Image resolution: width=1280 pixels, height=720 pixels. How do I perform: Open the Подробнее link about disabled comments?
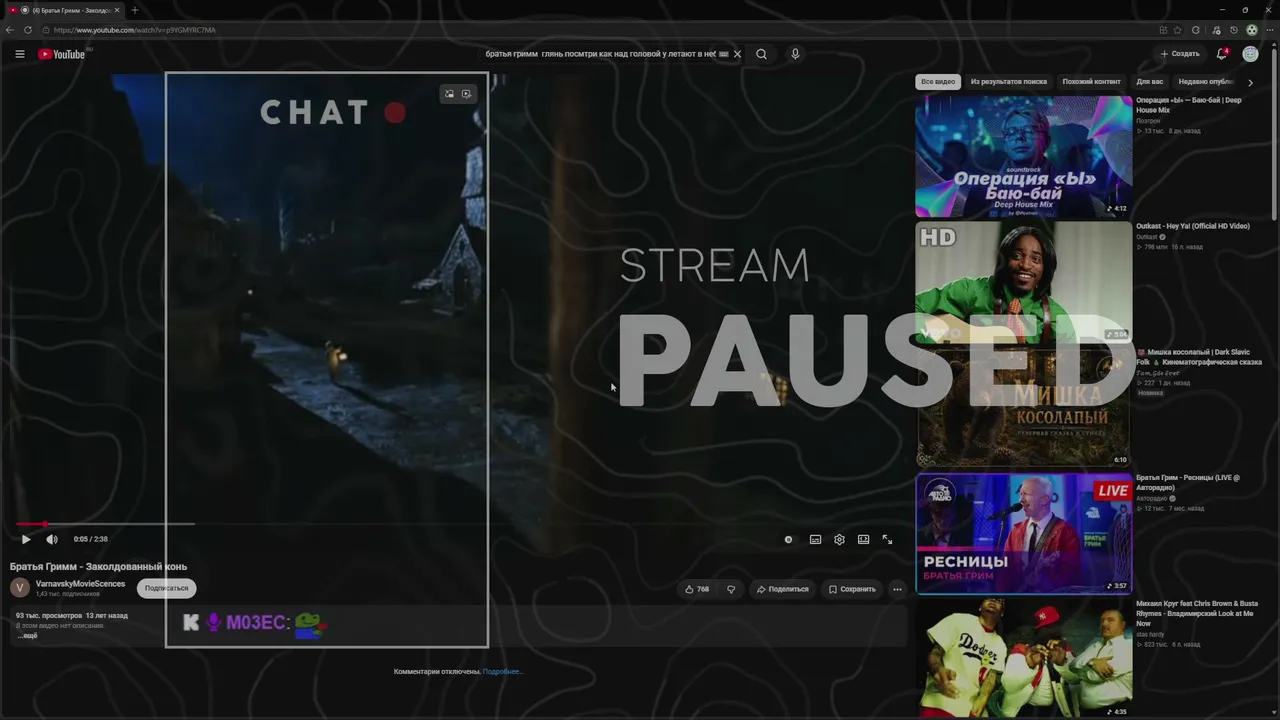click(x=502, y=671)
